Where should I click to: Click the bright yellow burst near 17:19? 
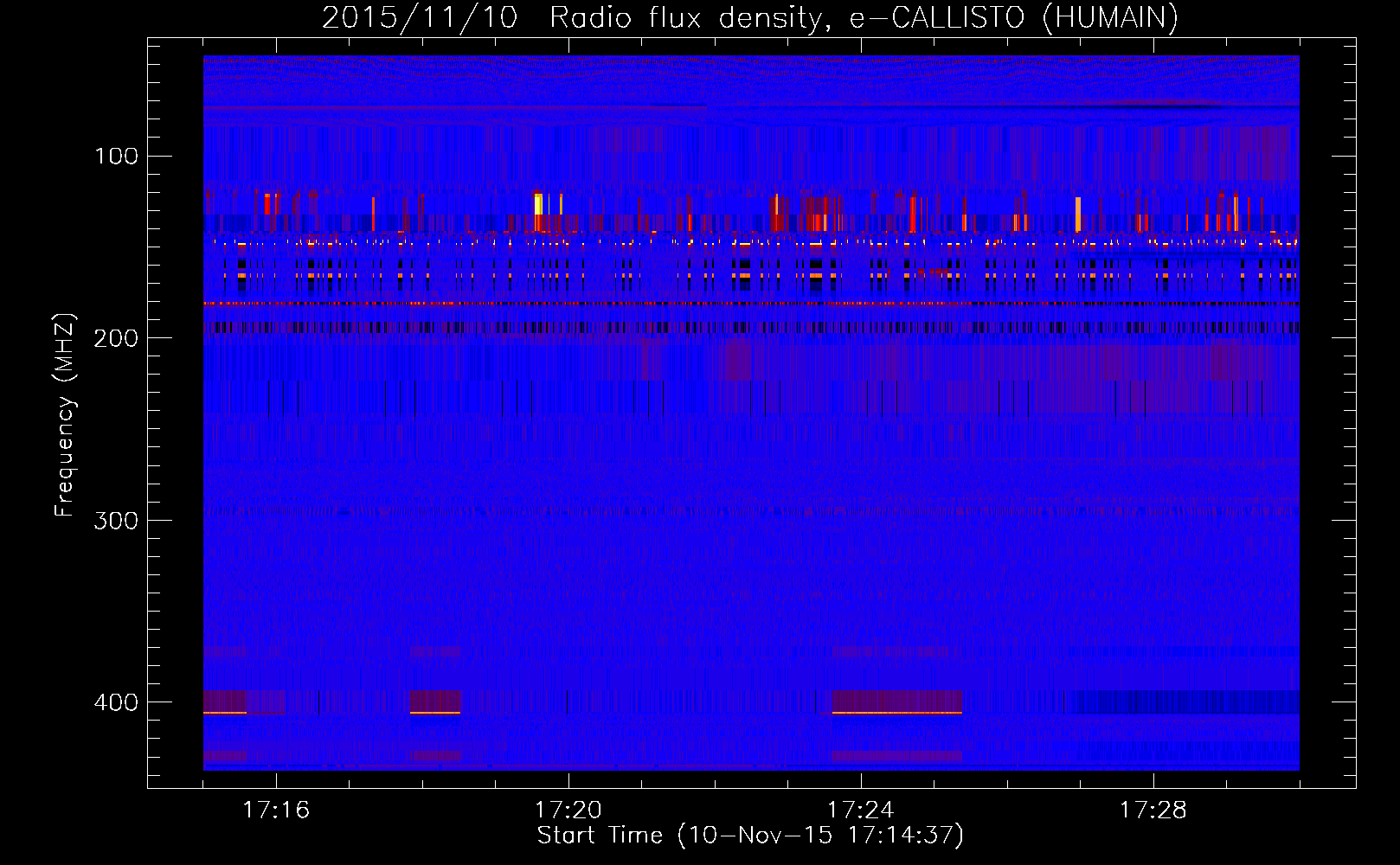(538, 204)
